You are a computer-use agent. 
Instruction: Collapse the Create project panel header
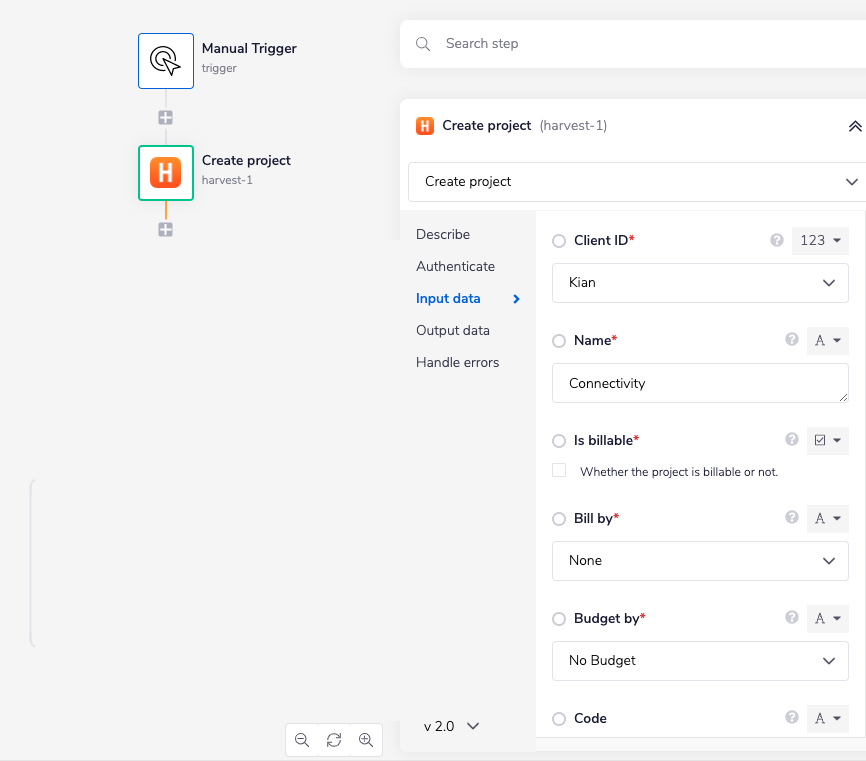point(854,126)
